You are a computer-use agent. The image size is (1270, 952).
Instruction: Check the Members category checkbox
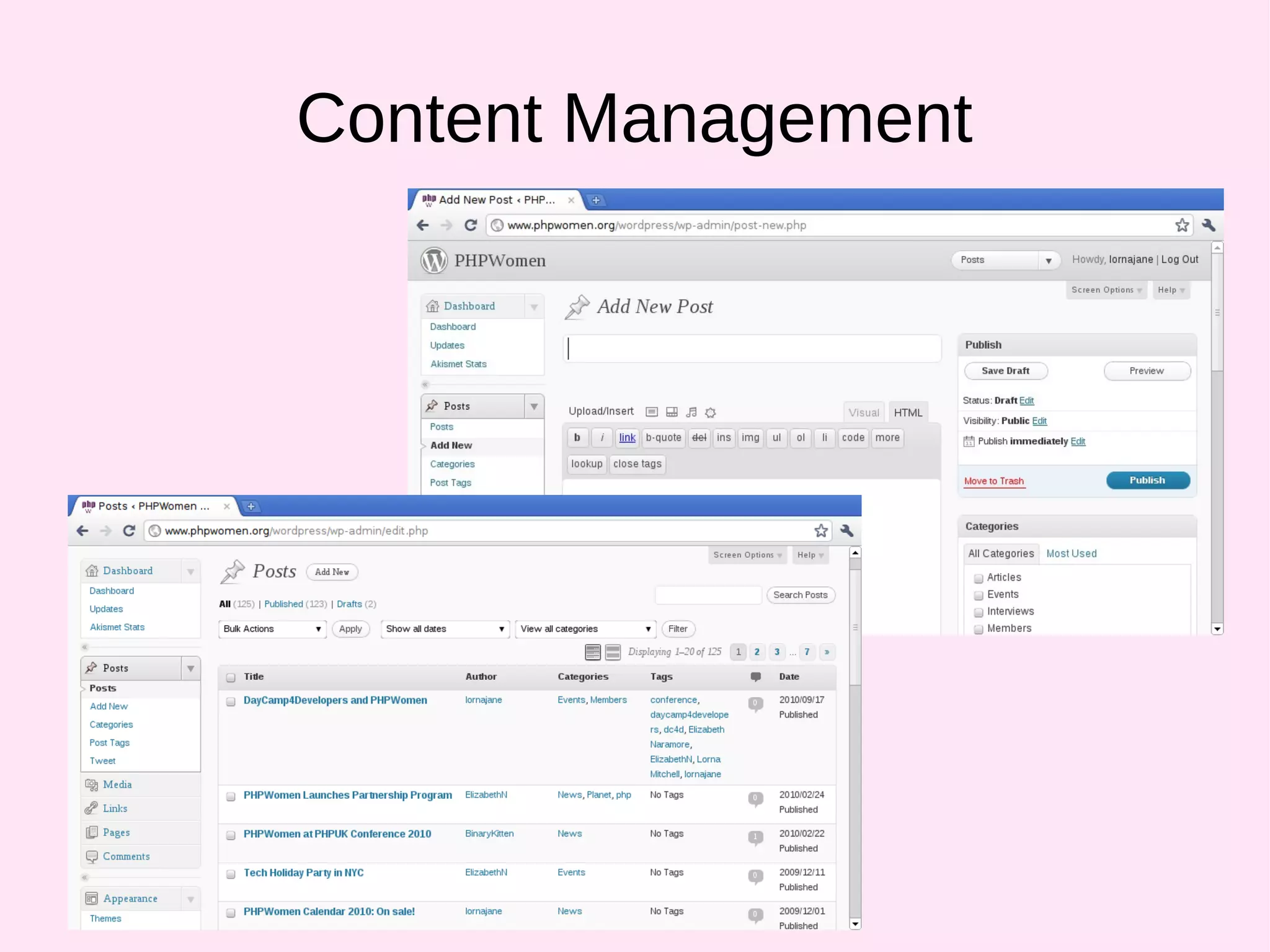[979, 629]
